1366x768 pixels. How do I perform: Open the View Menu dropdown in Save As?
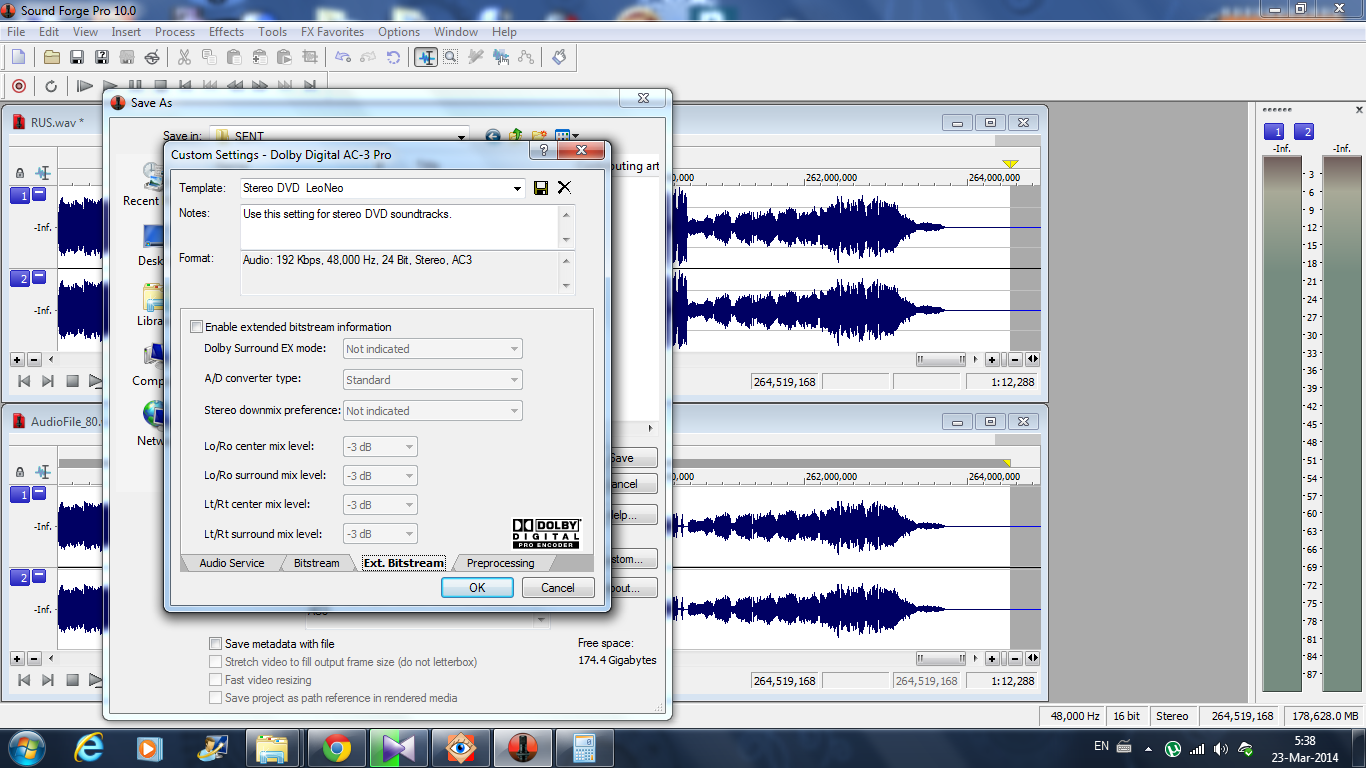coord(567,136)
